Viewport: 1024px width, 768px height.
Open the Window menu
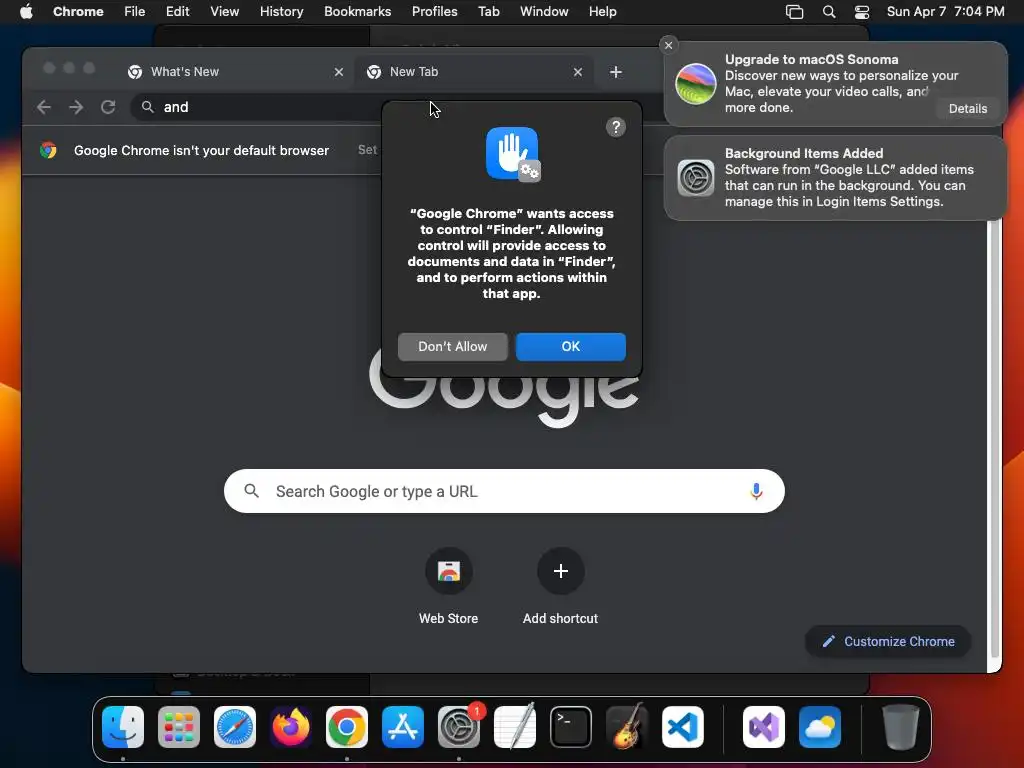pos(544,12)
